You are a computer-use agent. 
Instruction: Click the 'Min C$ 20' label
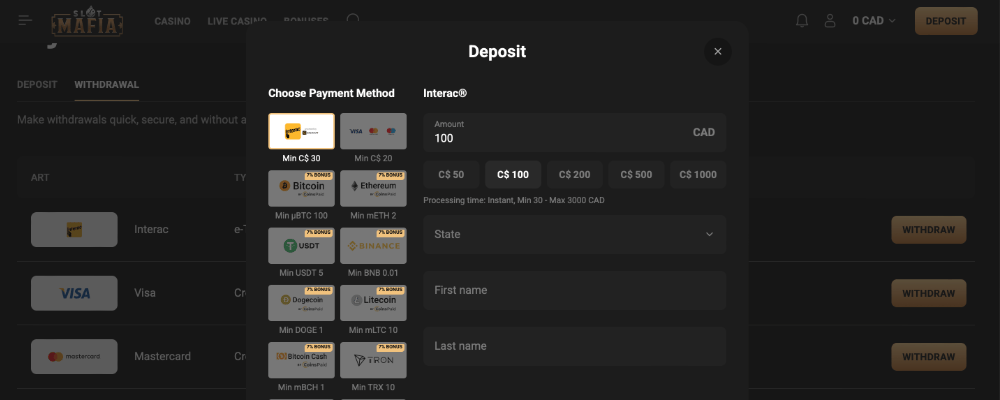[373, 158]
